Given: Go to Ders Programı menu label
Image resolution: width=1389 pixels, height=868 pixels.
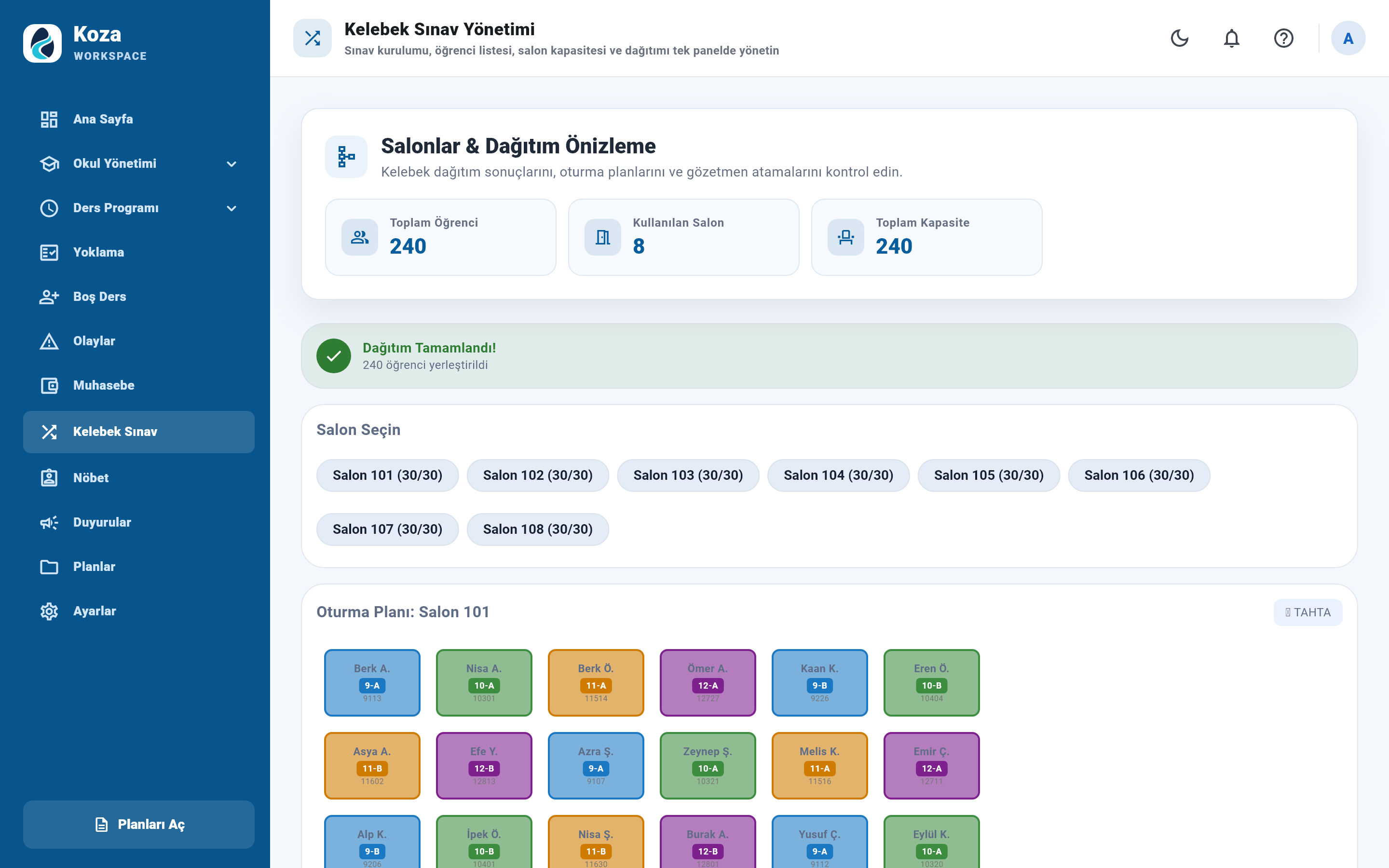Looking at the screenshot, I should coord(116,208).
